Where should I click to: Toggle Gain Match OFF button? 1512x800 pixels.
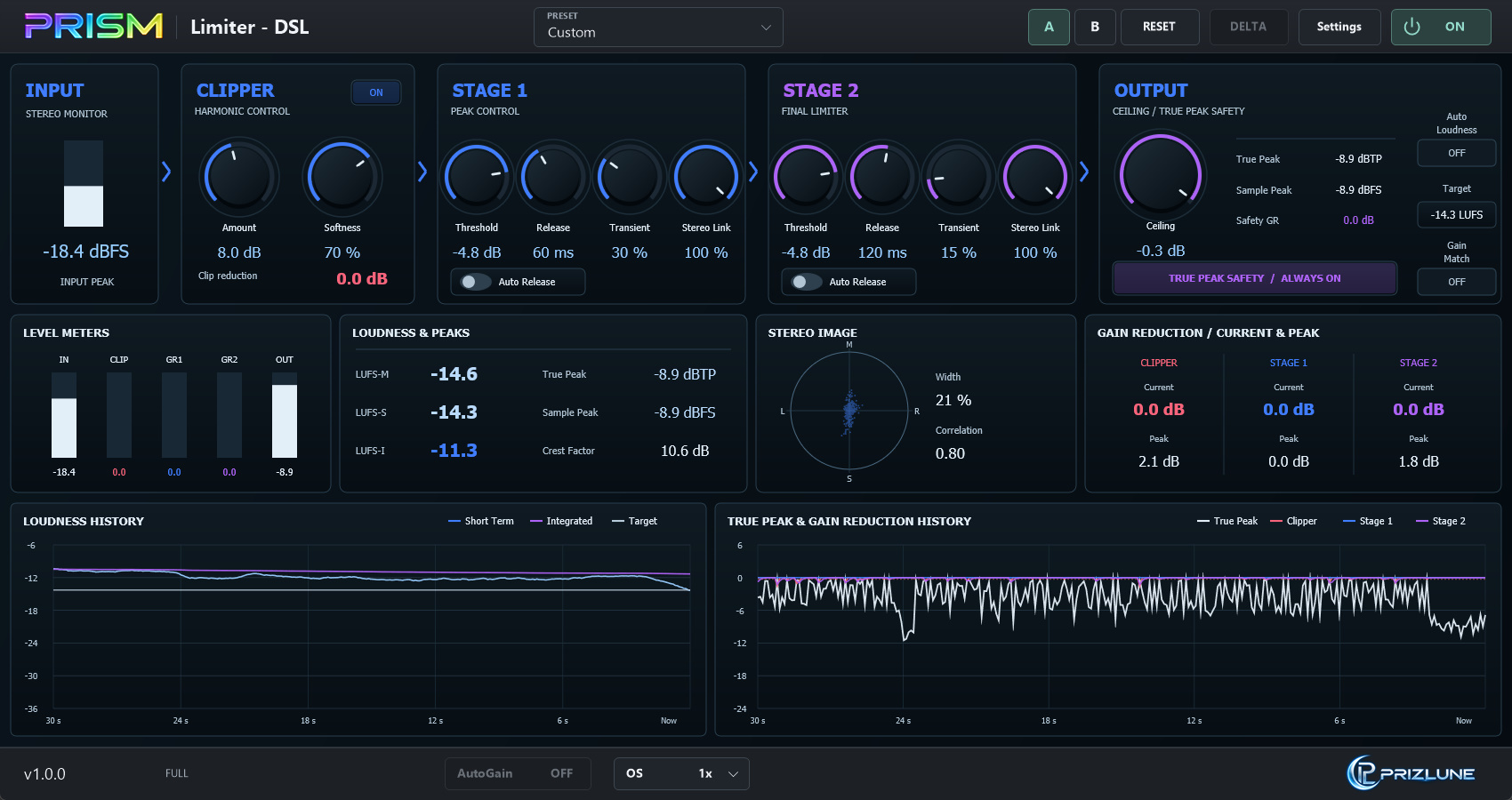[1457, 282]
